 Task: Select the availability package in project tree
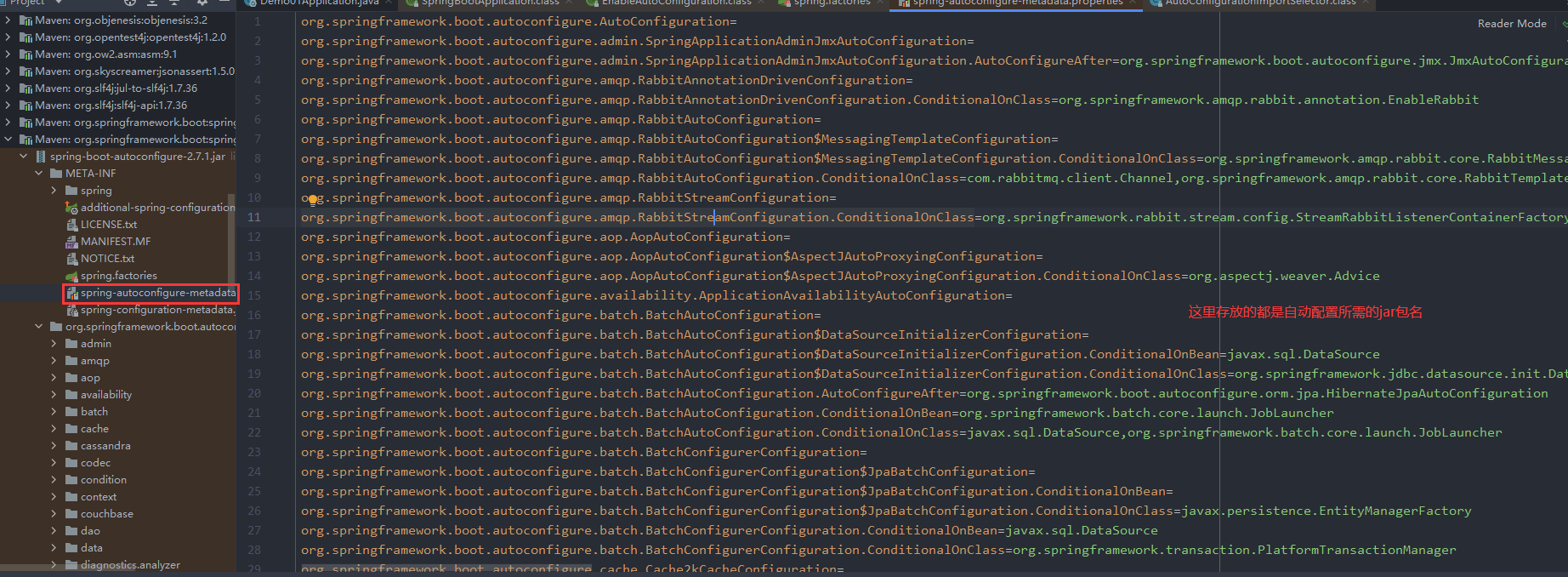tap(106, 395)
